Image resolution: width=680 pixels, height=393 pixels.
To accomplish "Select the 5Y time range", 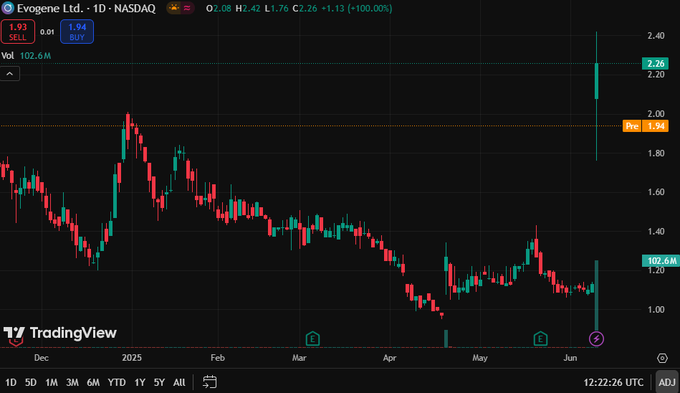I will 159,382.
